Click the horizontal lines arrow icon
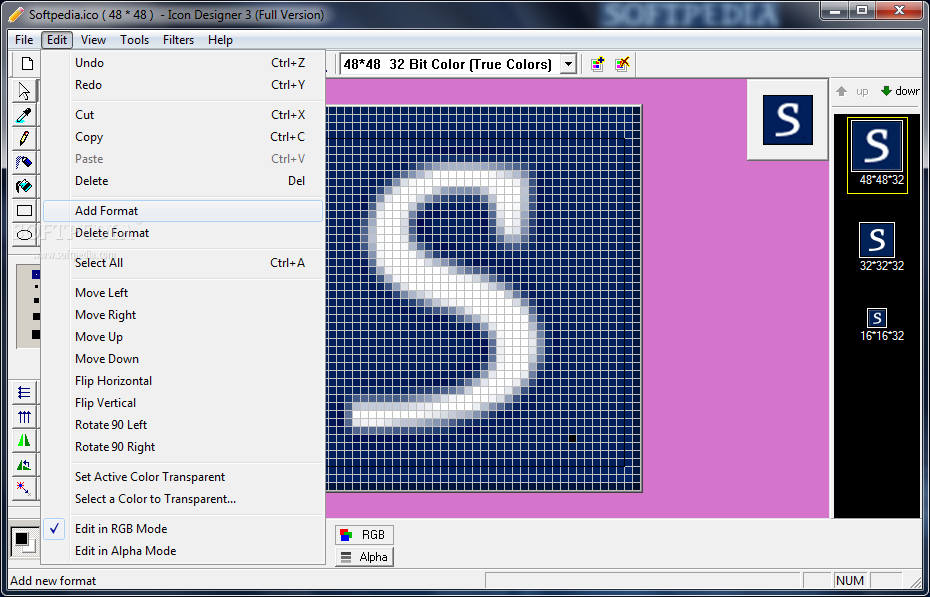This screenshot has height=597, width=930. (x=24, y=392)
